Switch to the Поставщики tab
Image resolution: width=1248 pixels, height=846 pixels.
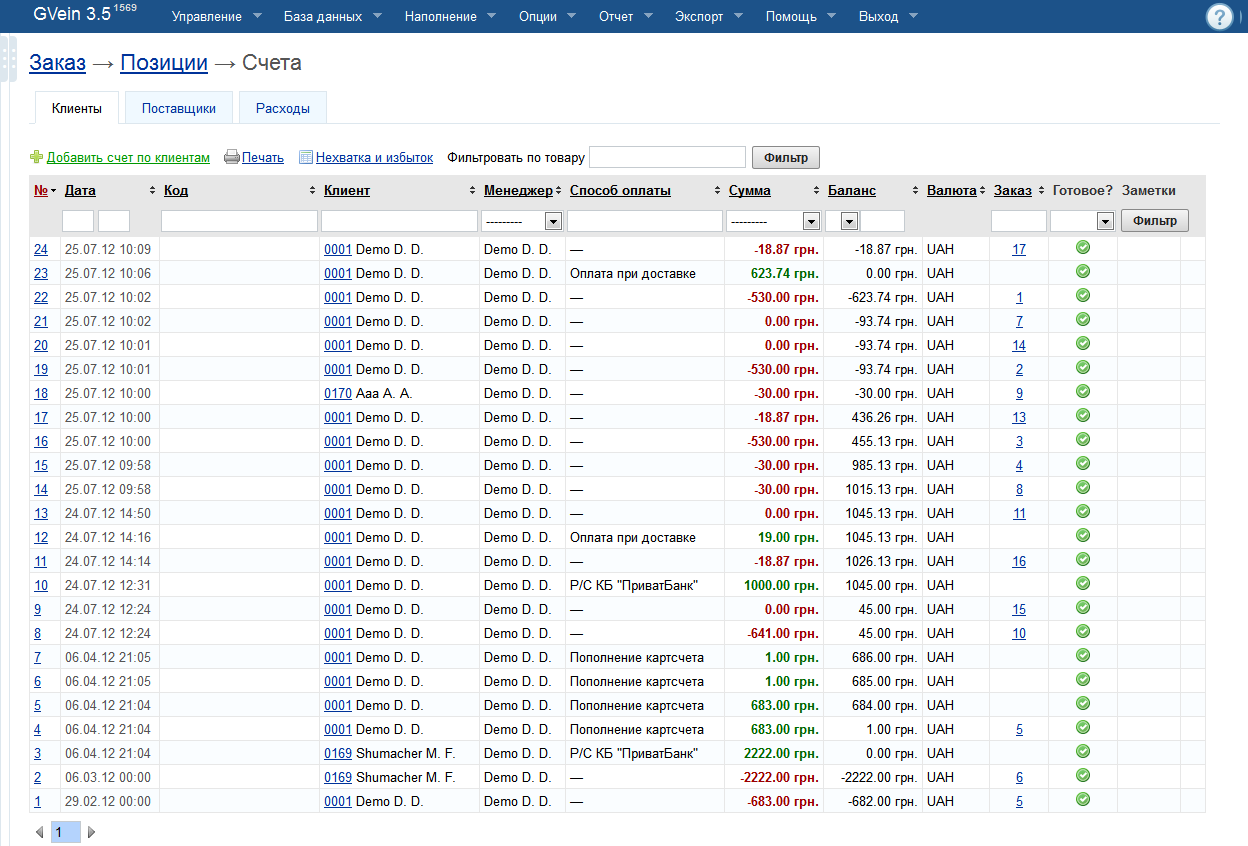179,108
